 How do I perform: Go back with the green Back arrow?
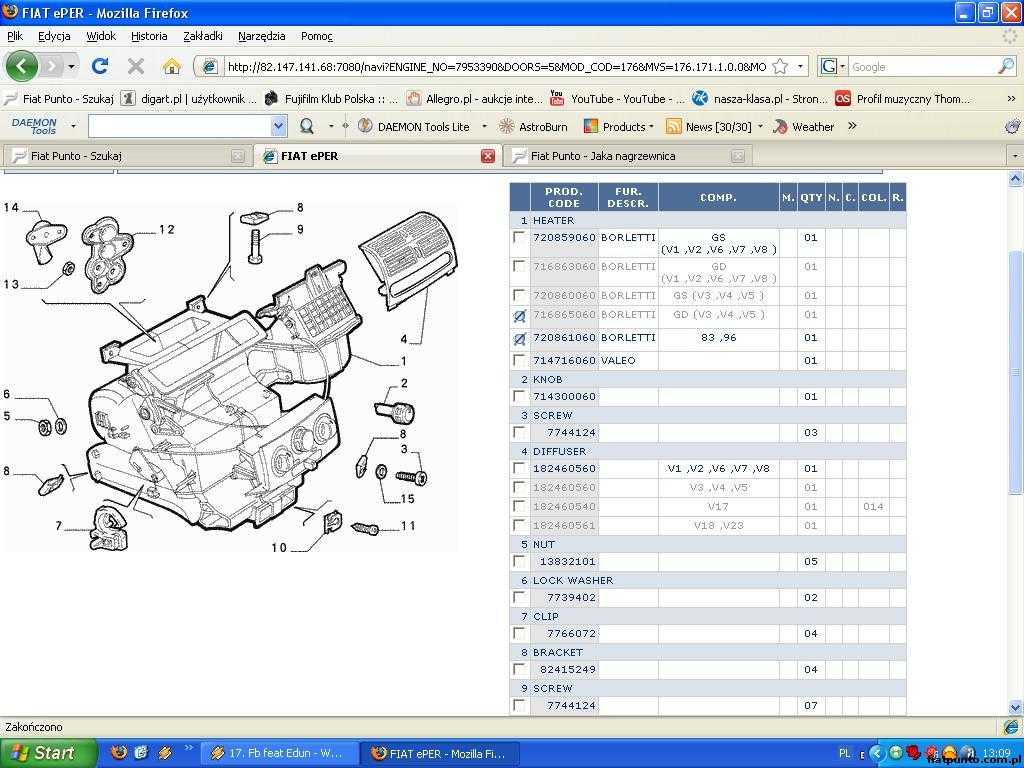pos(22,66)
